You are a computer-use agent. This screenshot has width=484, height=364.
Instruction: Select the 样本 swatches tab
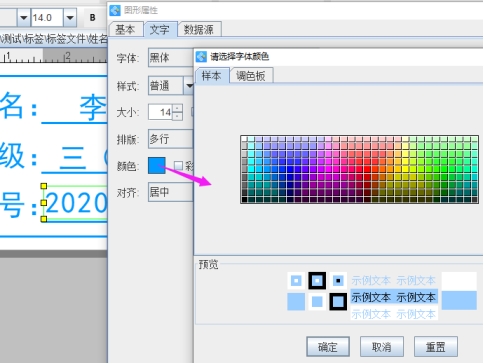(212, 76)
